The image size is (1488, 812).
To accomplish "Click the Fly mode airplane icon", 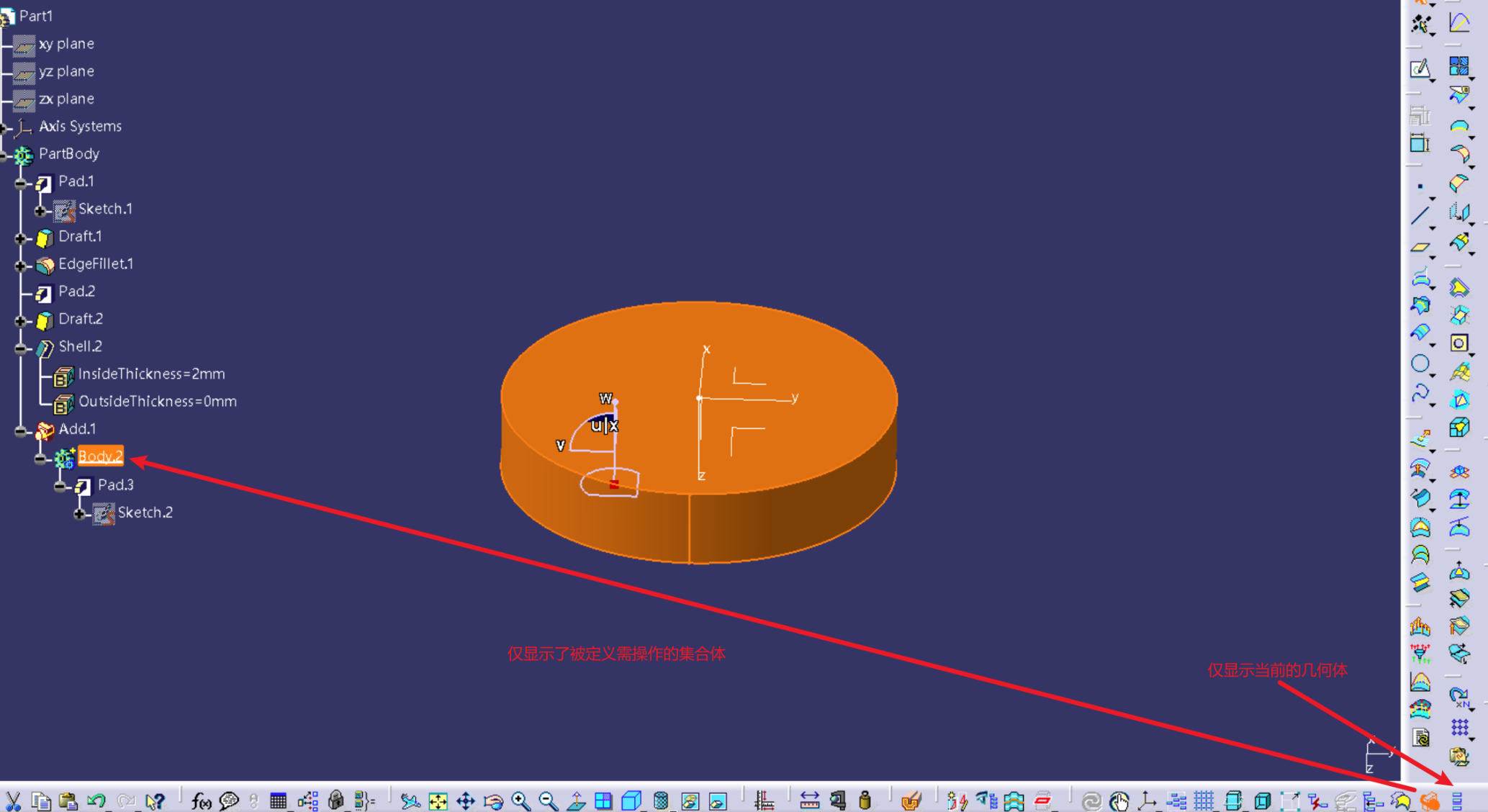I will click(410, 800).
